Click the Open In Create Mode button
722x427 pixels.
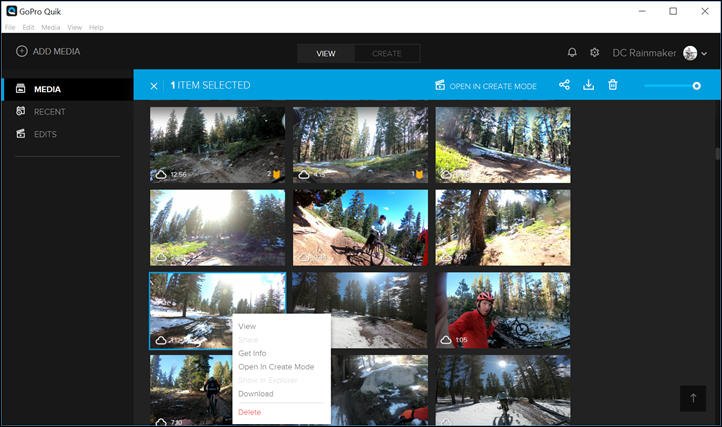[486, 86]
